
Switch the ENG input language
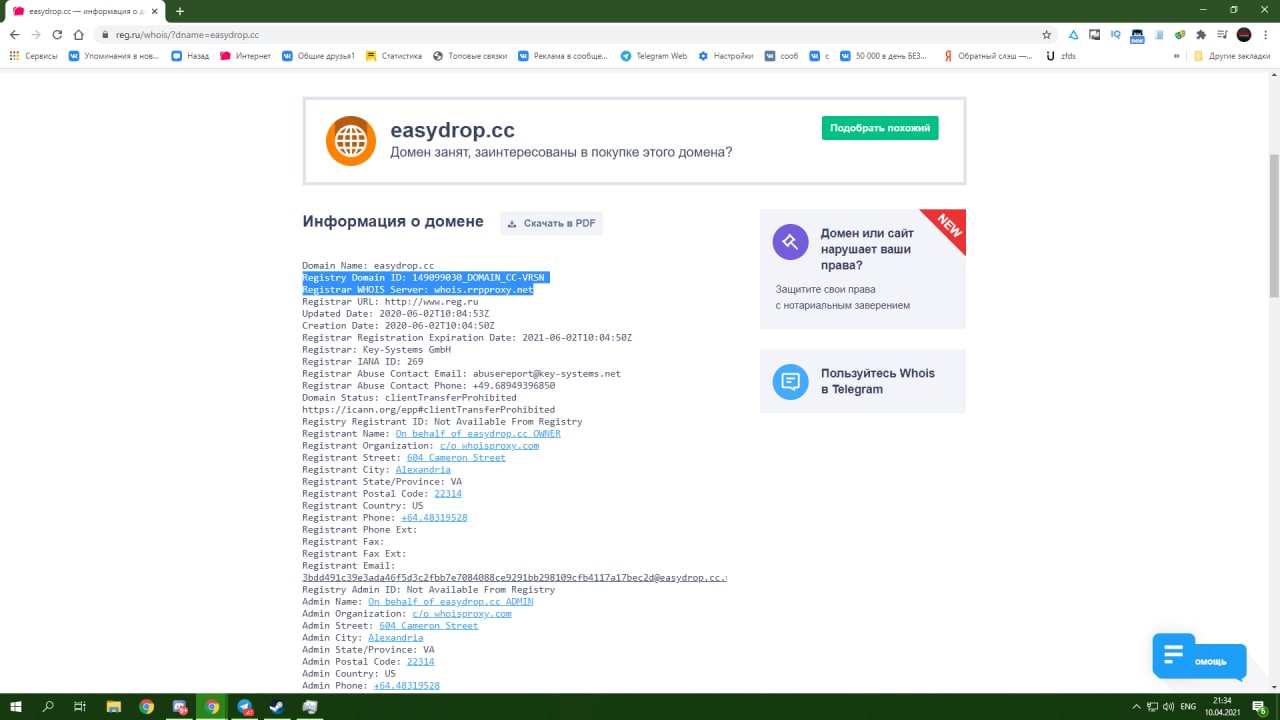tap(1188, 706)
